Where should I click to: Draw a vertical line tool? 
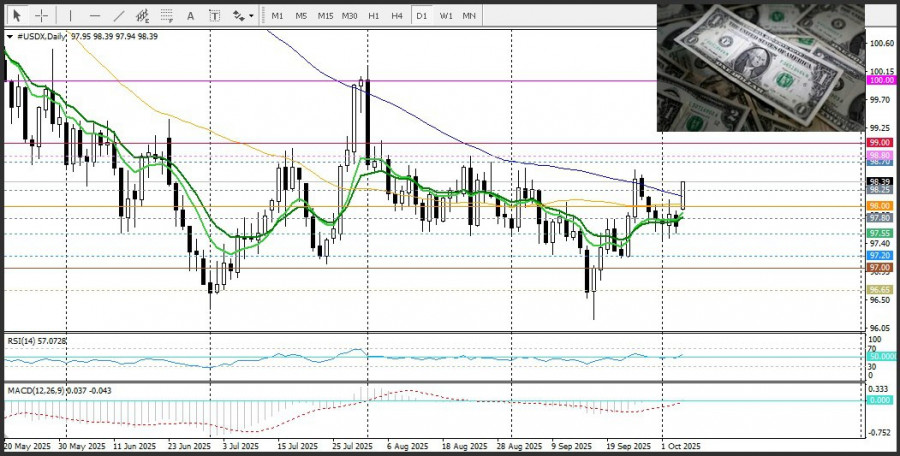coord(70,16)
